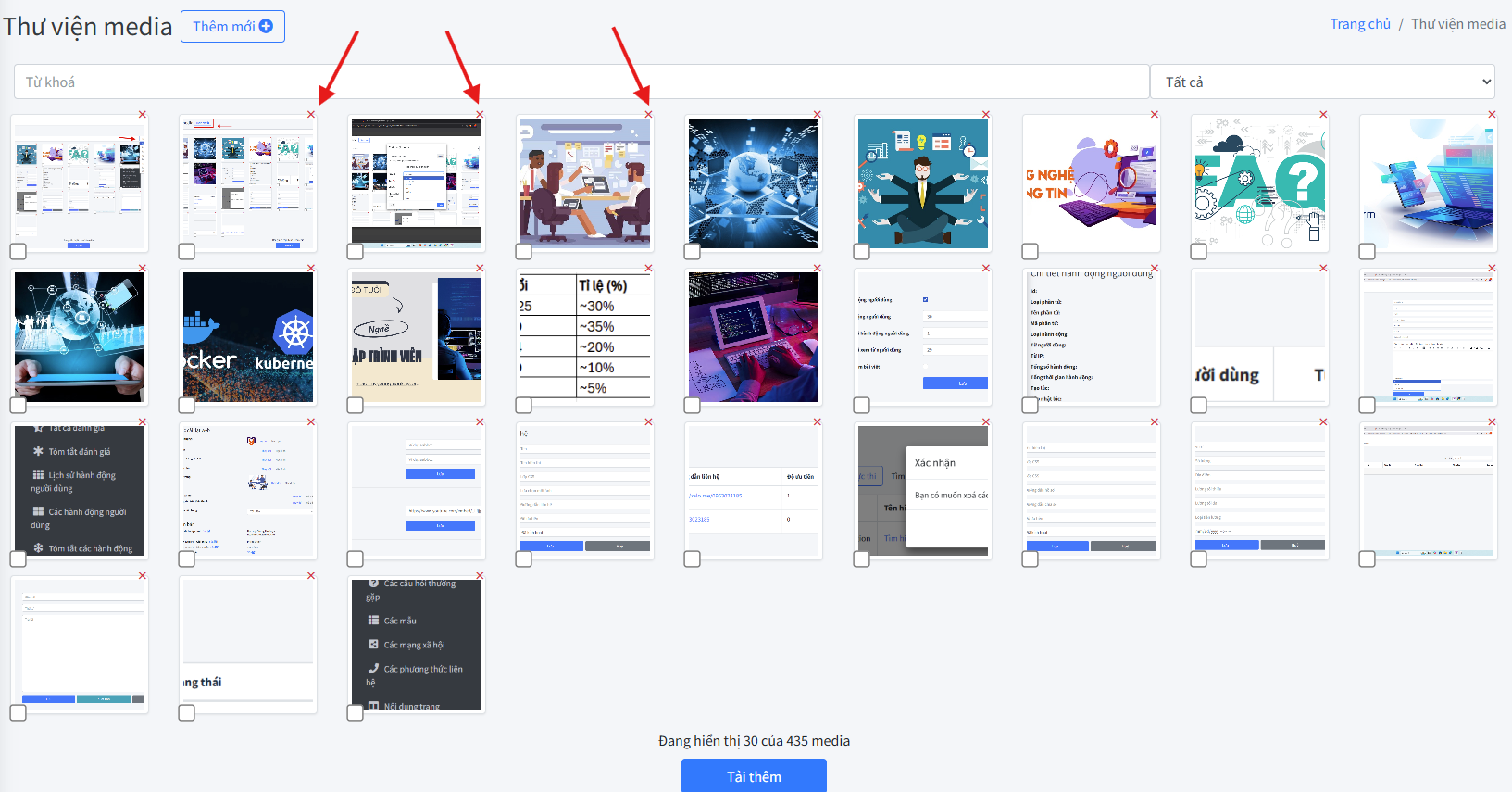Click the red X on the office meeting image

tap(648, 115)
